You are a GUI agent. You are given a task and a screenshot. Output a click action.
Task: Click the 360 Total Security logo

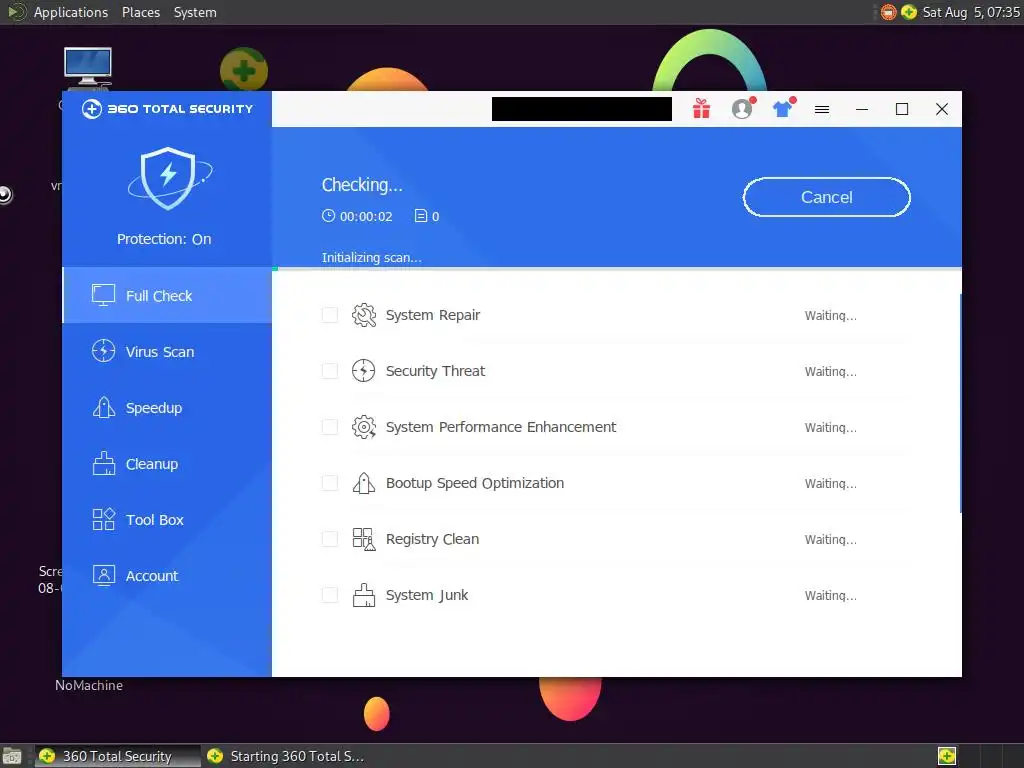[x=167, y=109]
